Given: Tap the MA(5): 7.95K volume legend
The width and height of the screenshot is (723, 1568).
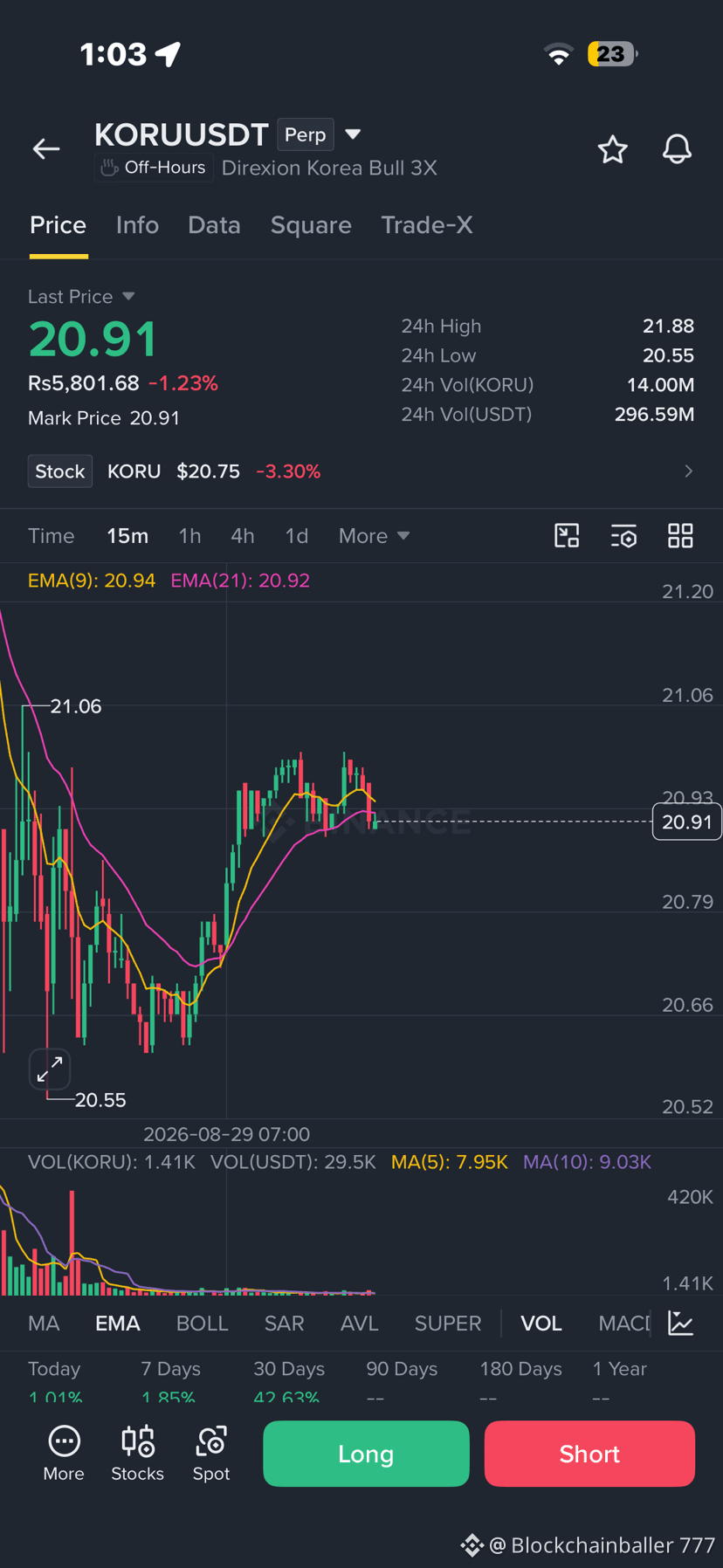Looking at the screenshot, I should click(450, 1162).
